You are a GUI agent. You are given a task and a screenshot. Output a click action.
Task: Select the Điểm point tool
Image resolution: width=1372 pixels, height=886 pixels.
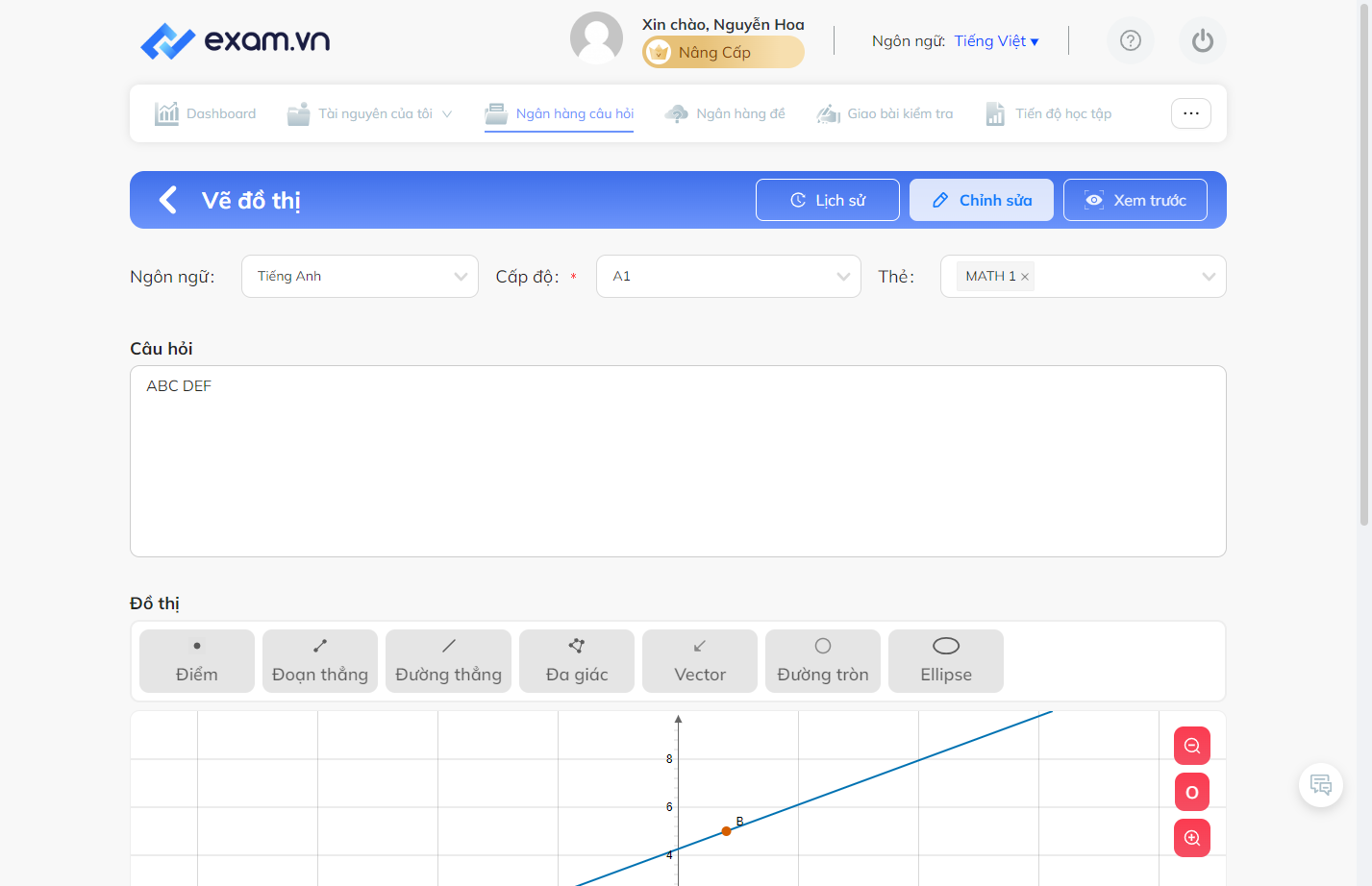(197, 661)
